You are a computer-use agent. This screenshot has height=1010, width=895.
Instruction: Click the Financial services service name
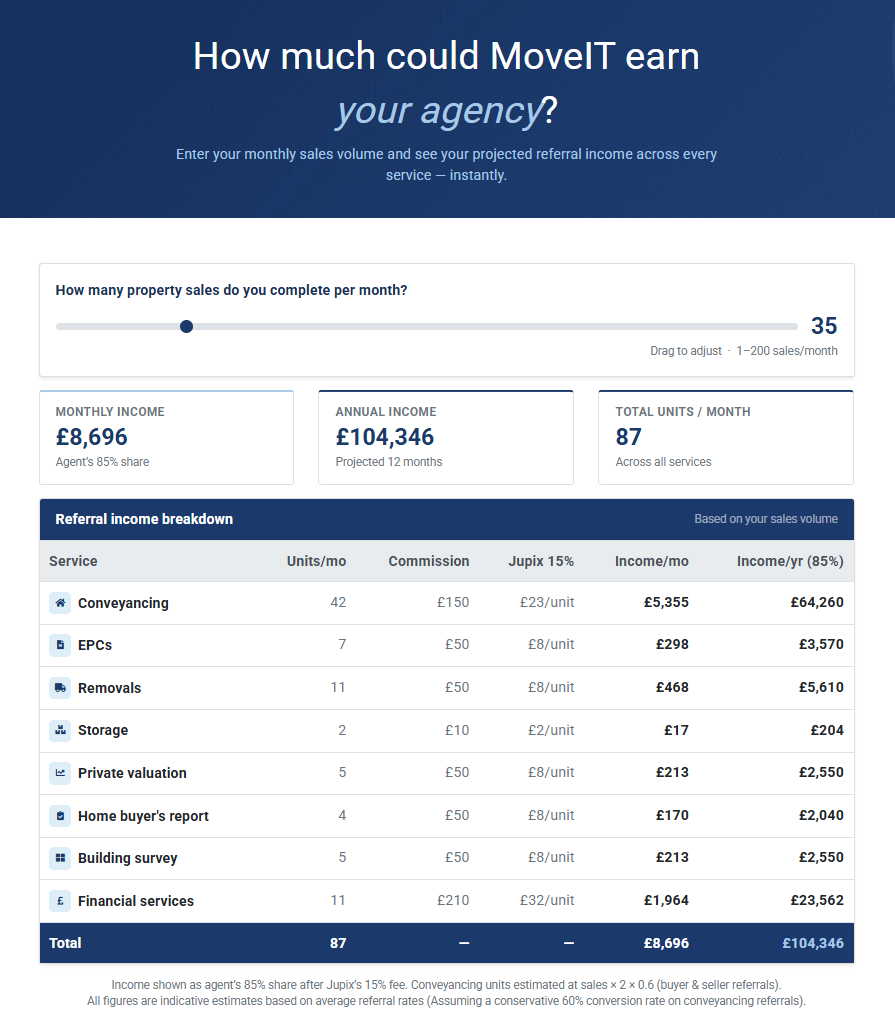136,901
